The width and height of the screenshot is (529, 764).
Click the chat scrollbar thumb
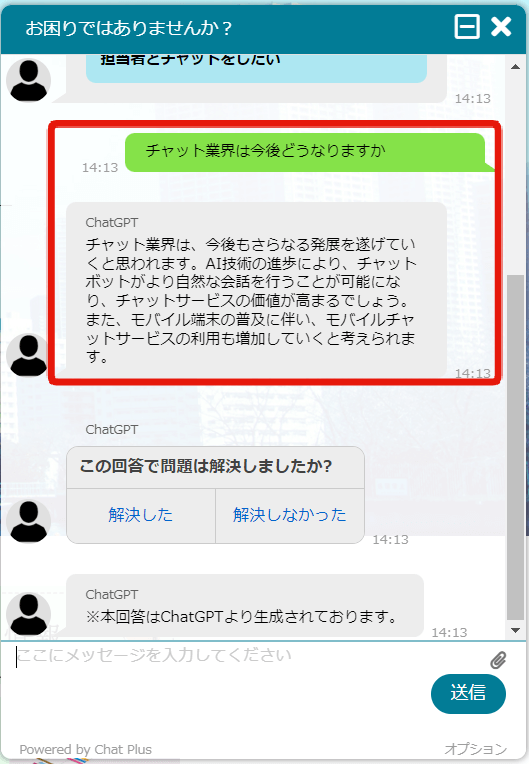pos(515,446)
